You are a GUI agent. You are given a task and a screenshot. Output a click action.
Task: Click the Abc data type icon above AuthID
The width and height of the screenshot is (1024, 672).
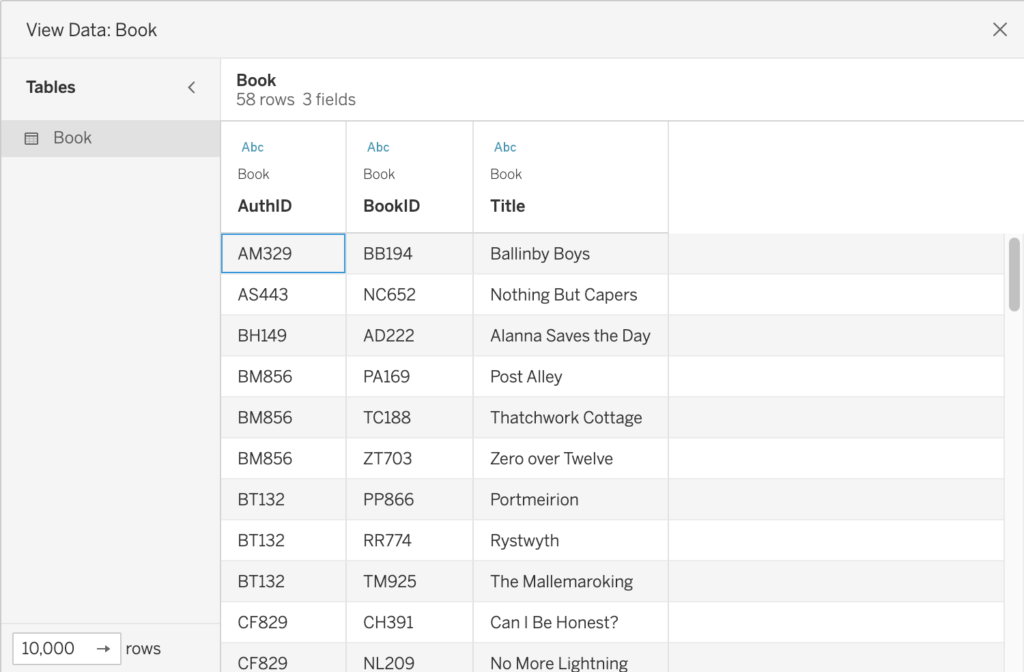tap(253, 147)
